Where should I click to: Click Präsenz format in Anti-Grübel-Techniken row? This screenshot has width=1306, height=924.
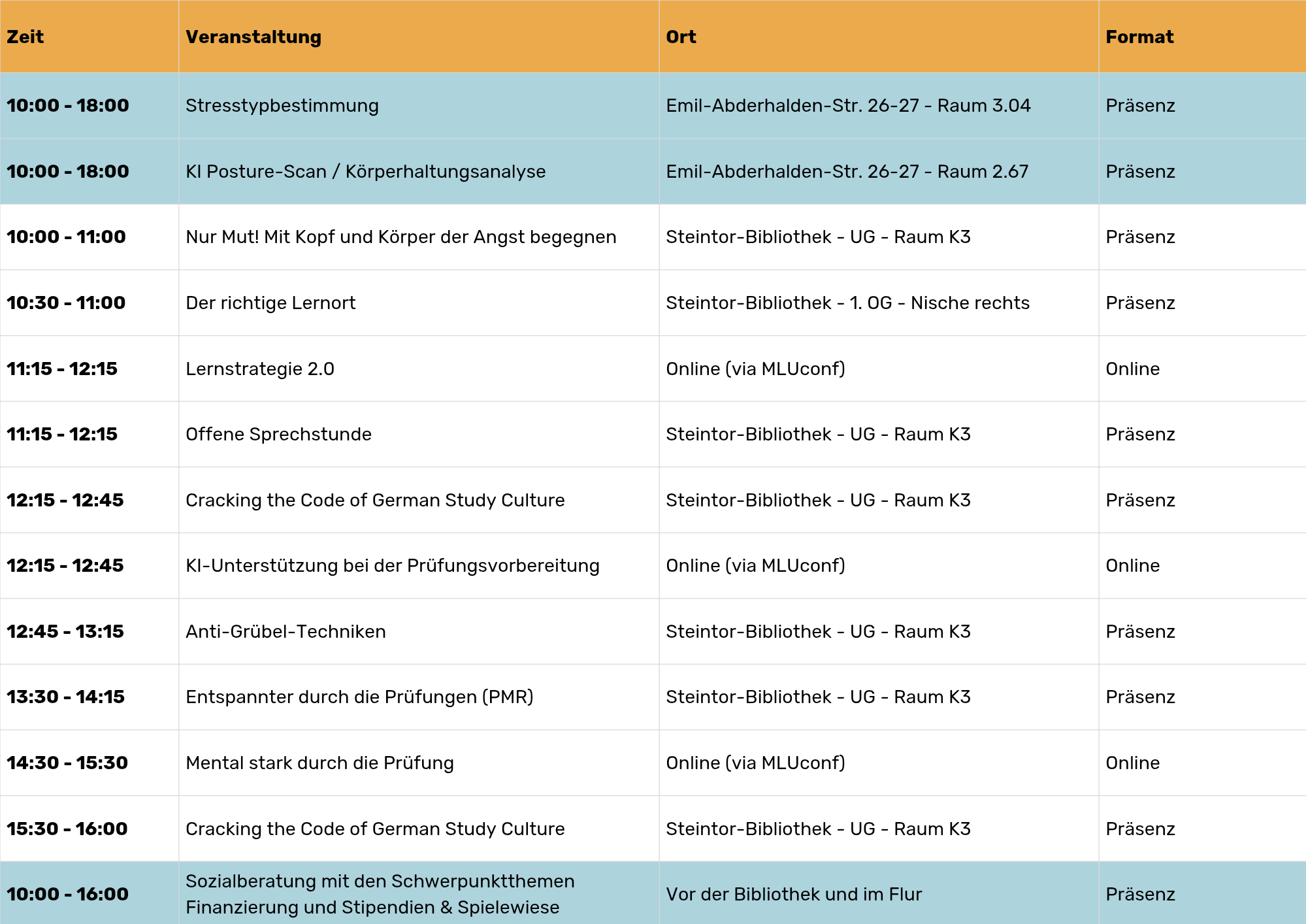coord(1202,631)
